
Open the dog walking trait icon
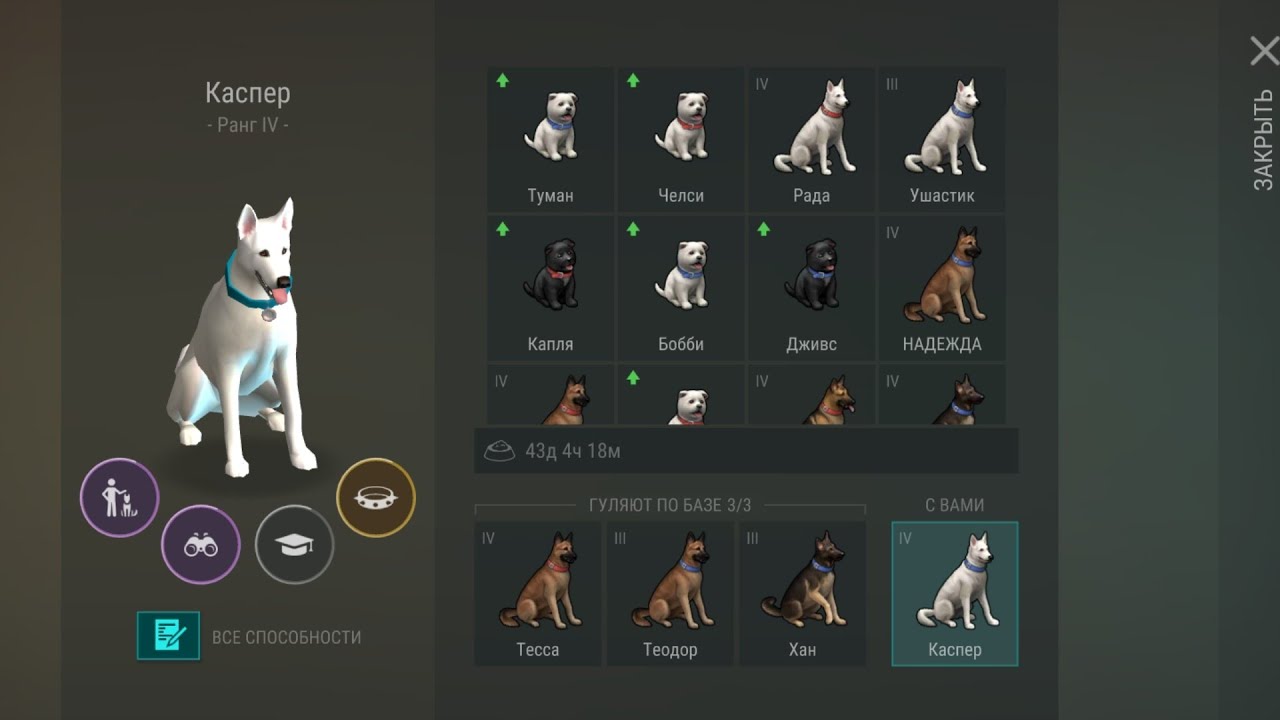pyautogui.click(x=120, y=498)
